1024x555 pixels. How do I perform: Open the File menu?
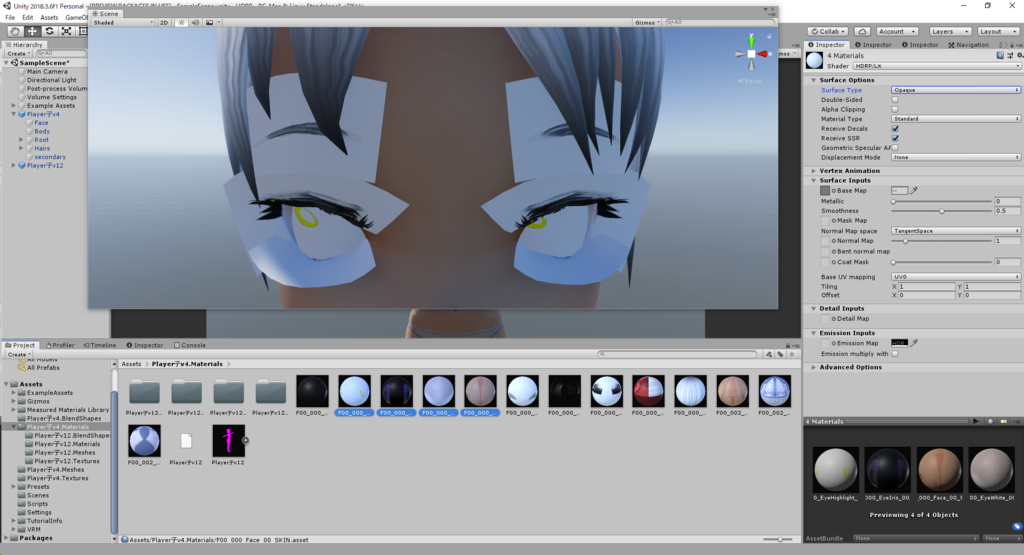pyautogui.click(x=10, y=18)
